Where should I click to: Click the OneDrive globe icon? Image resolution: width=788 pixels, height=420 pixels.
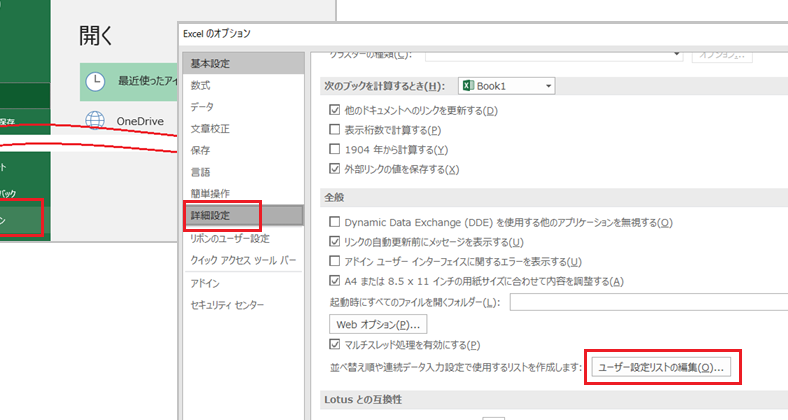coord(95,121)
